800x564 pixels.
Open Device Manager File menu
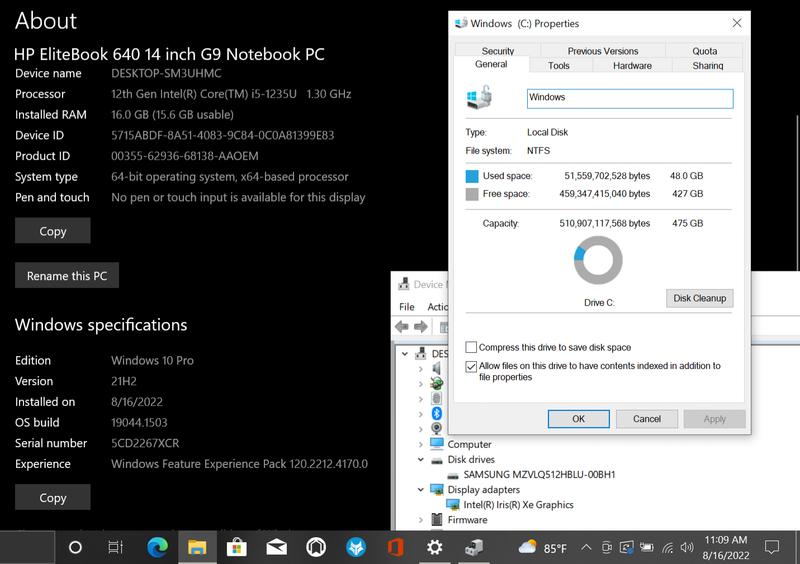coord(407,307)
